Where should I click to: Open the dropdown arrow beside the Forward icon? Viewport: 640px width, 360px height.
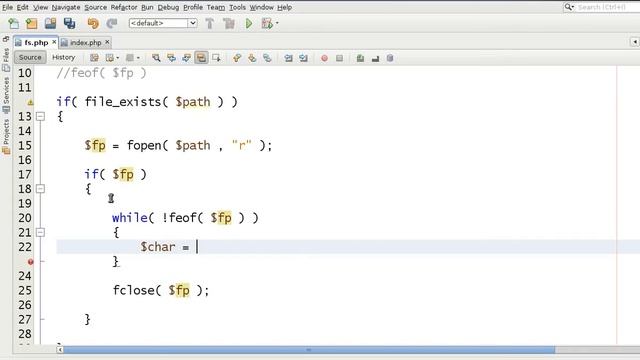(138, 58)
